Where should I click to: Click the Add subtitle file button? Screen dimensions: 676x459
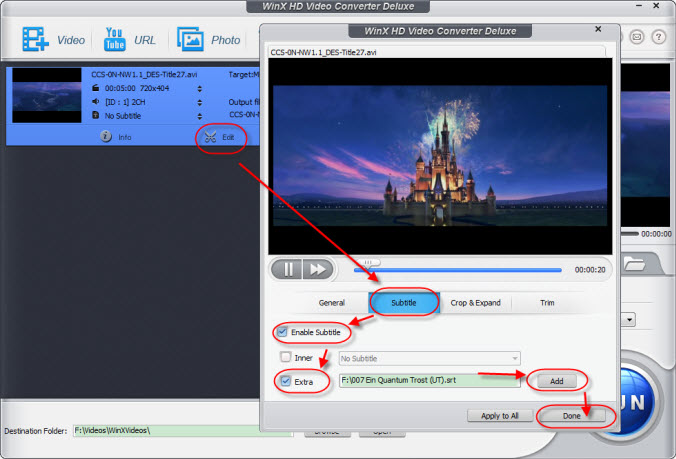point(557,381)
